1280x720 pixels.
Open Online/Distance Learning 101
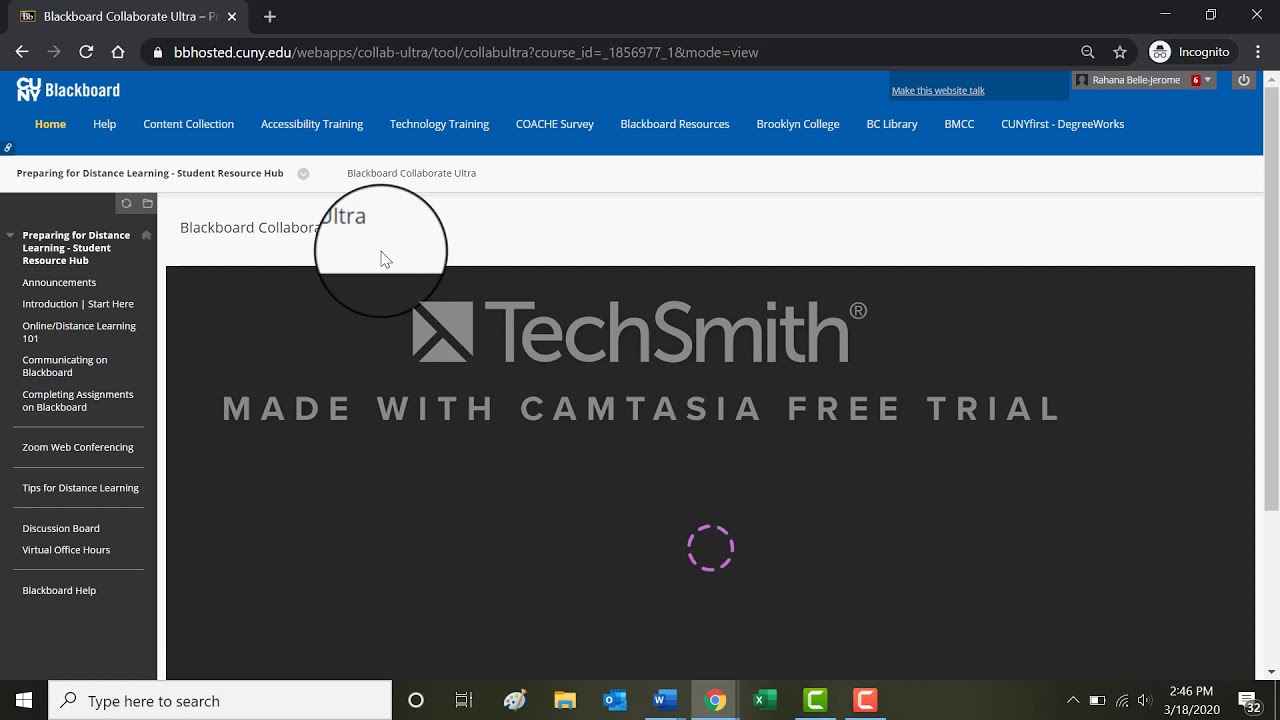(79, 332)
